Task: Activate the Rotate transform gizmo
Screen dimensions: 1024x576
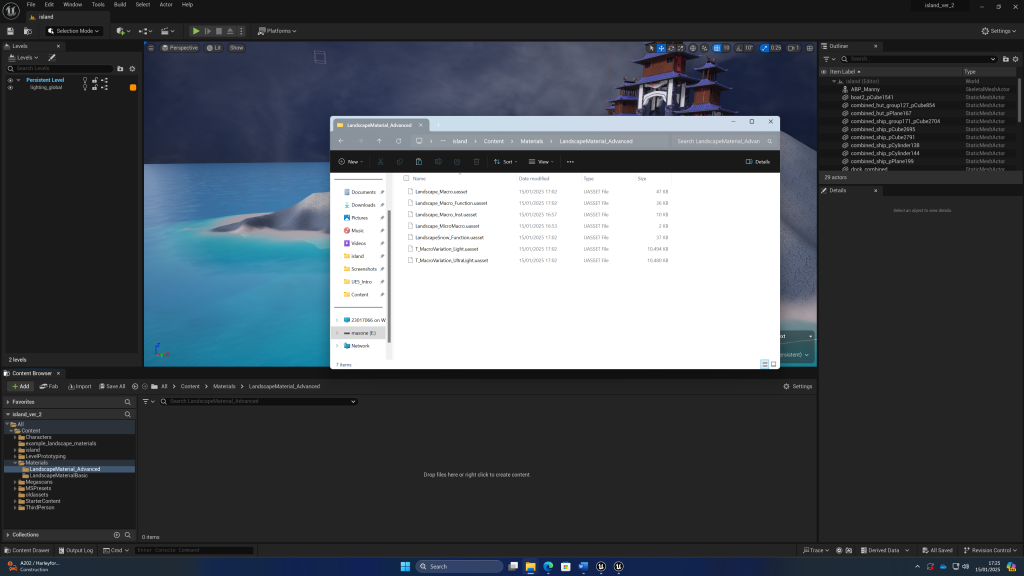Action: pyautogui.click(x=671, y=48)
